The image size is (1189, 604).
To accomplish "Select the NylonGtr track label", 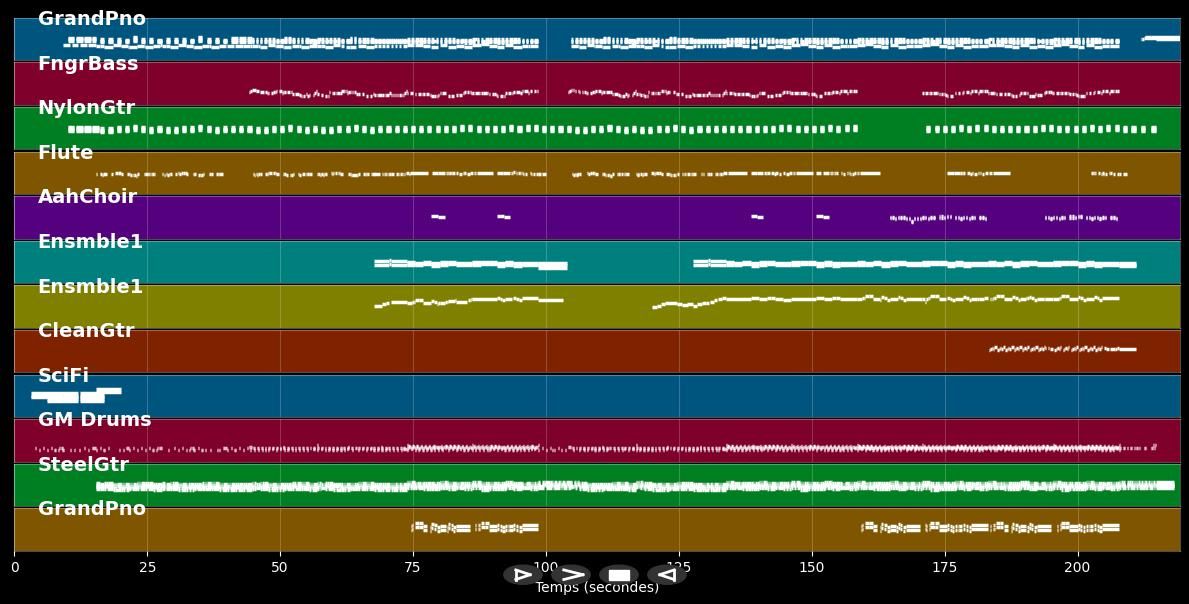I will 86,108.
